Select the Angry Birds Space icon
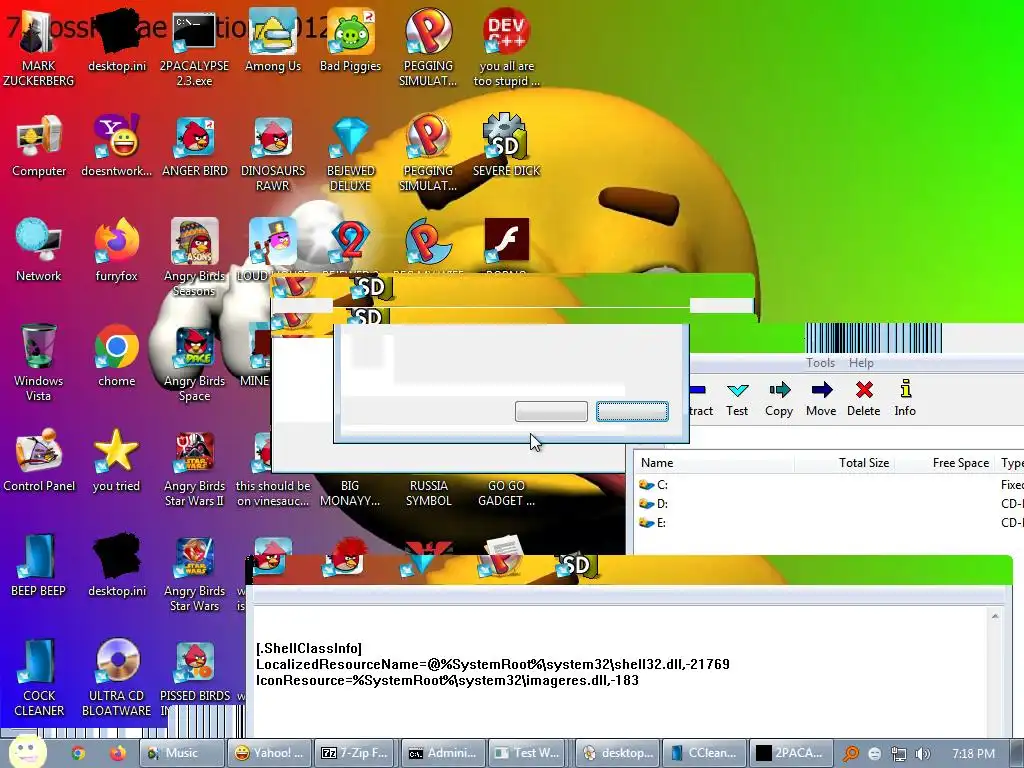 click(x=194, y=363)
